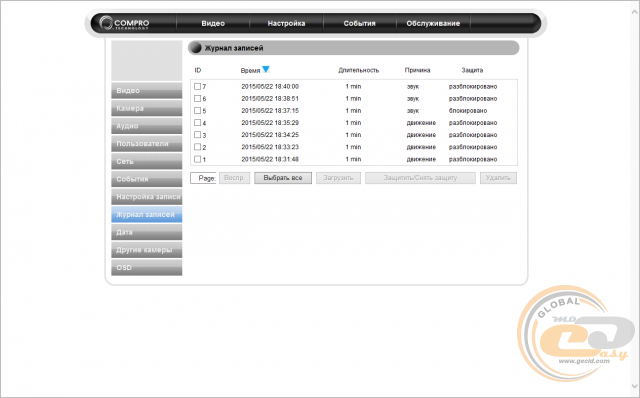
Task: Click the Время column header
Action: [250, 70]
